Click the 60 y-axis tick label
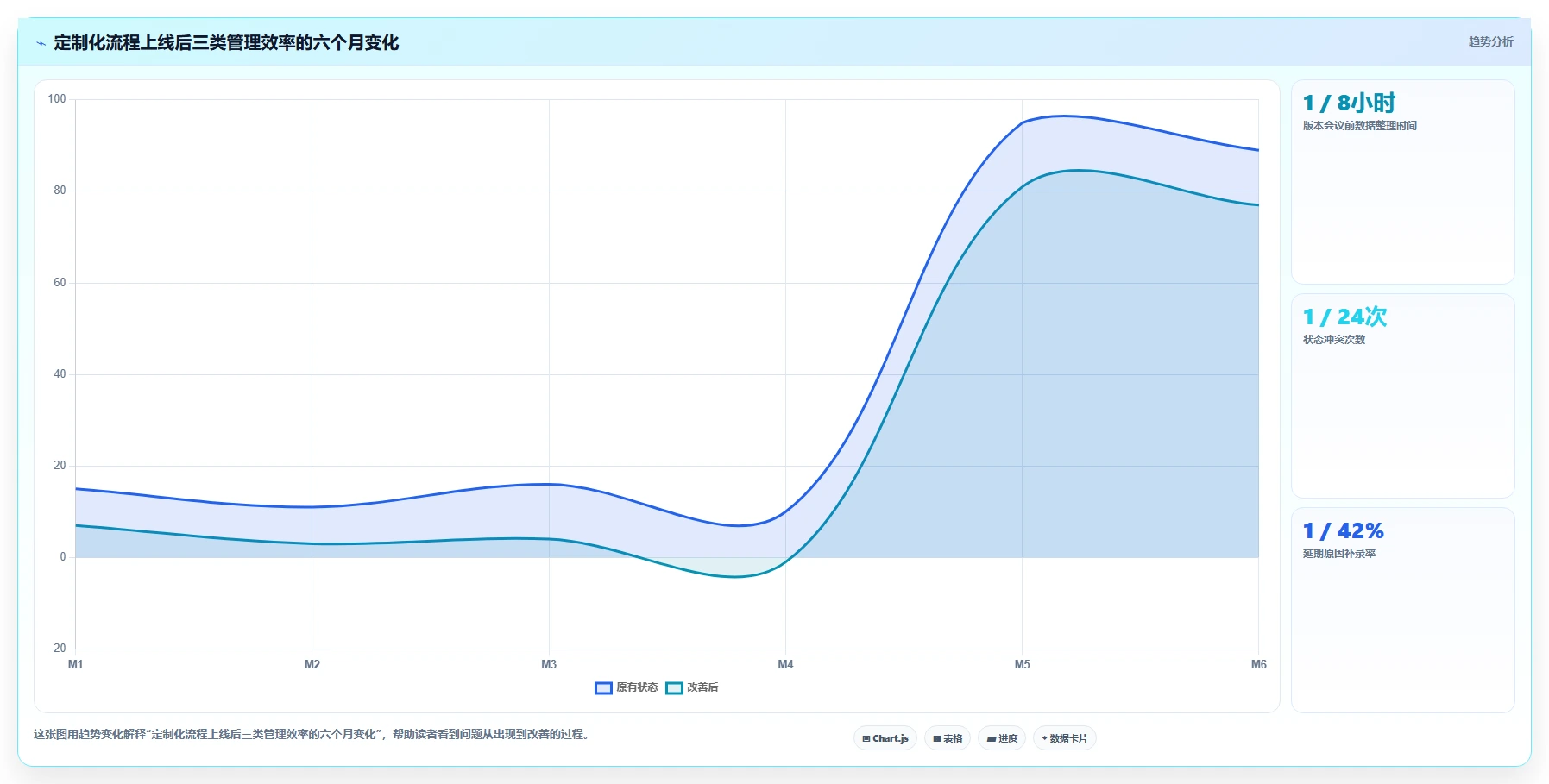Image resolution: width=1549 pixels, height=784 pixels. [60, 283]
